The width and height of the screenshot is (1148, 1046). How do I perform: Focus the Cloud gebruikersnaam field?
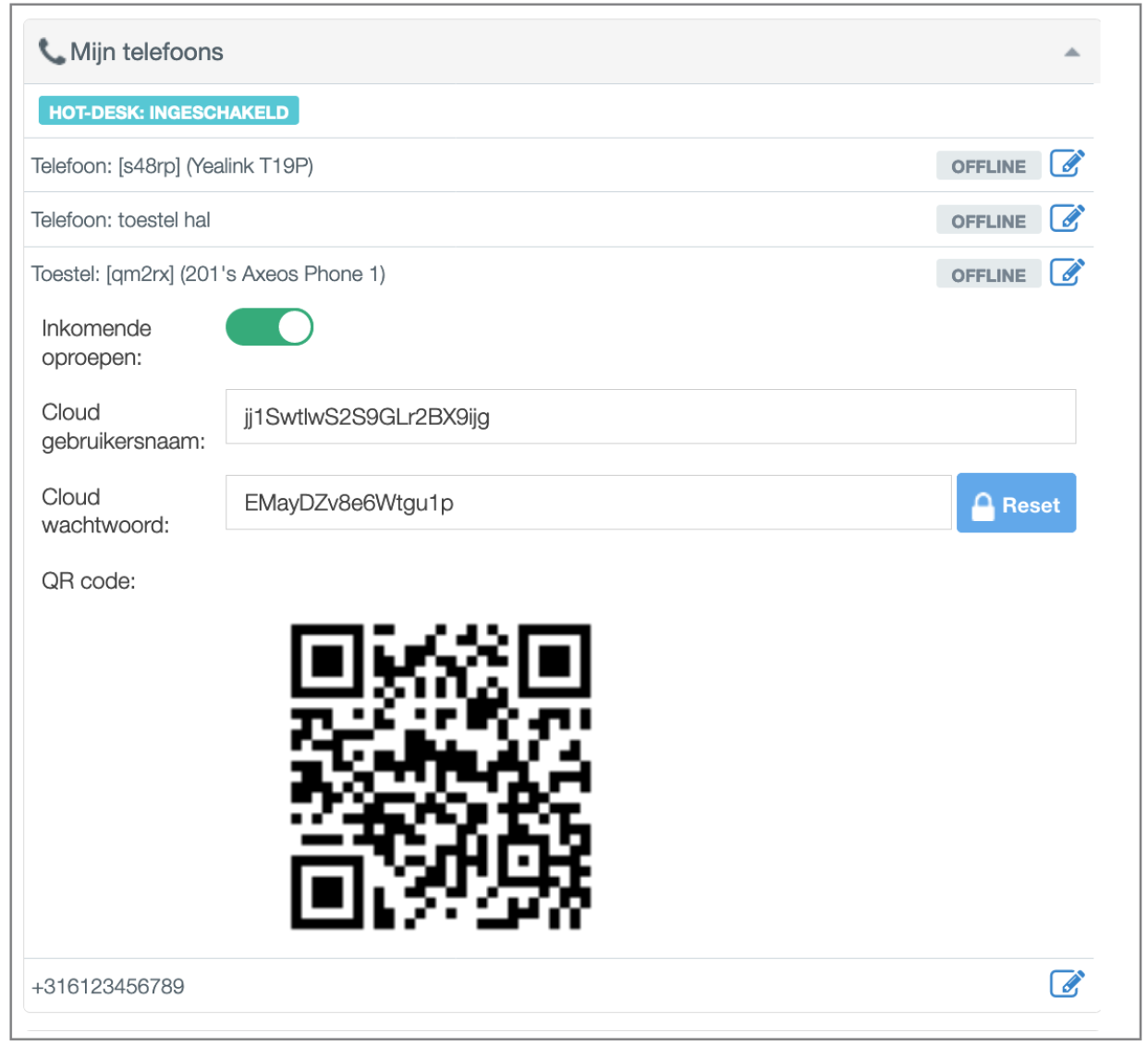650,417
